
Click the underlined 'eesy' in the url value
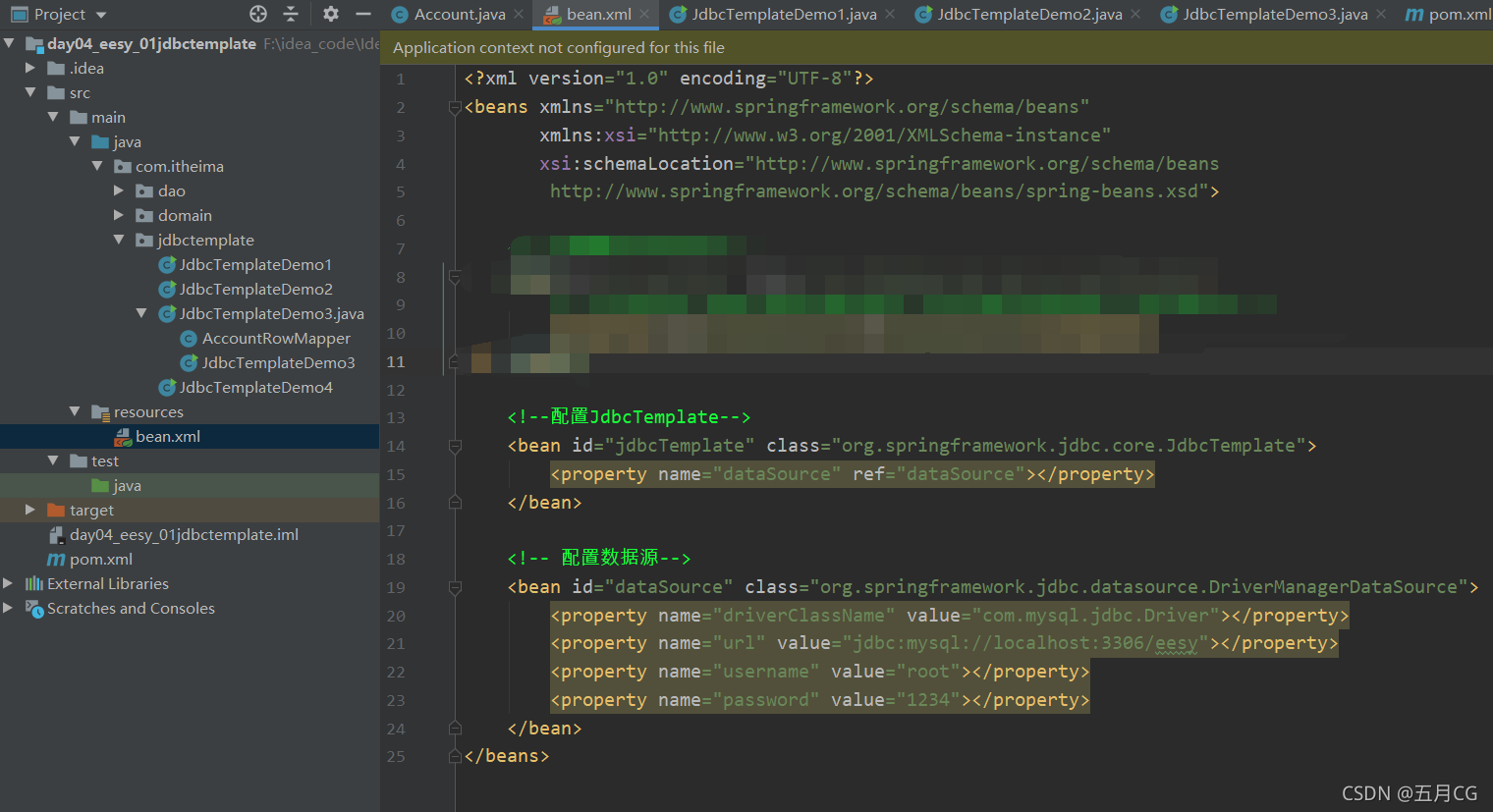tap(1176, 644)
